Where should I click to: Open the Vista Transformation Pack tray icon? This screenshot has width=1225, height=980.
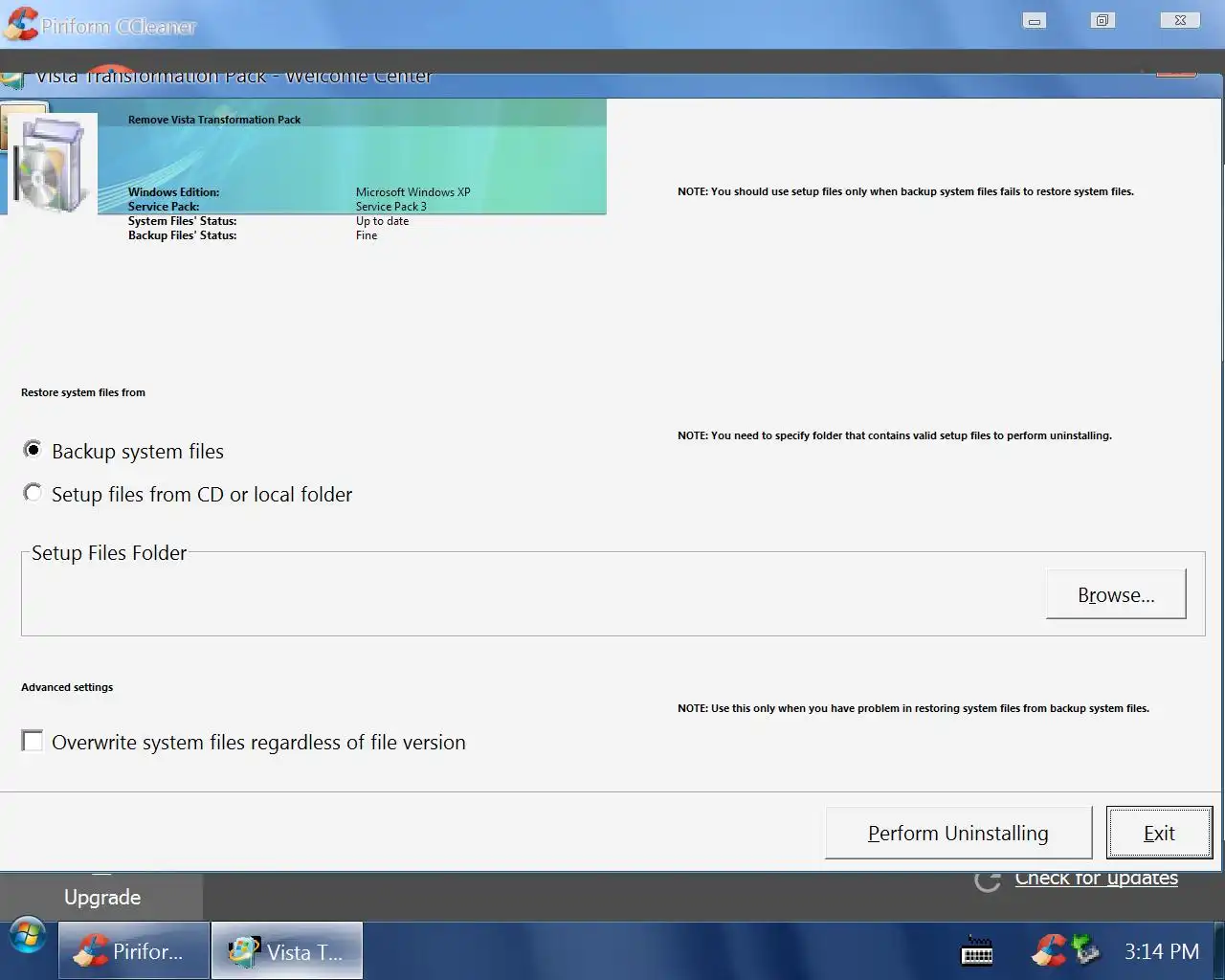click(1086, 949)
